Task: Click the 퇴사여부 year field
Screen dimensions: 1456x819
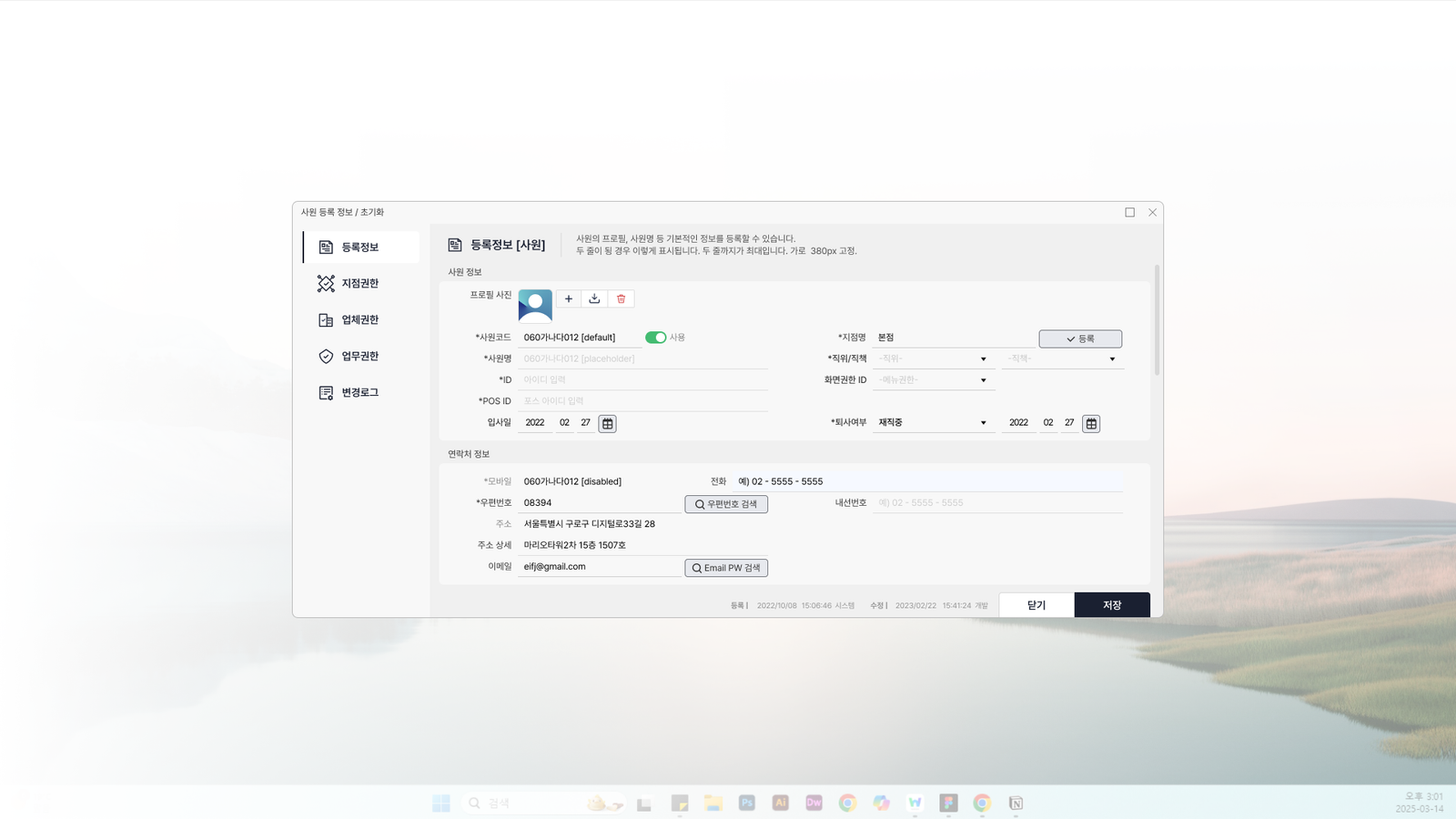Action: (1019, 423)
